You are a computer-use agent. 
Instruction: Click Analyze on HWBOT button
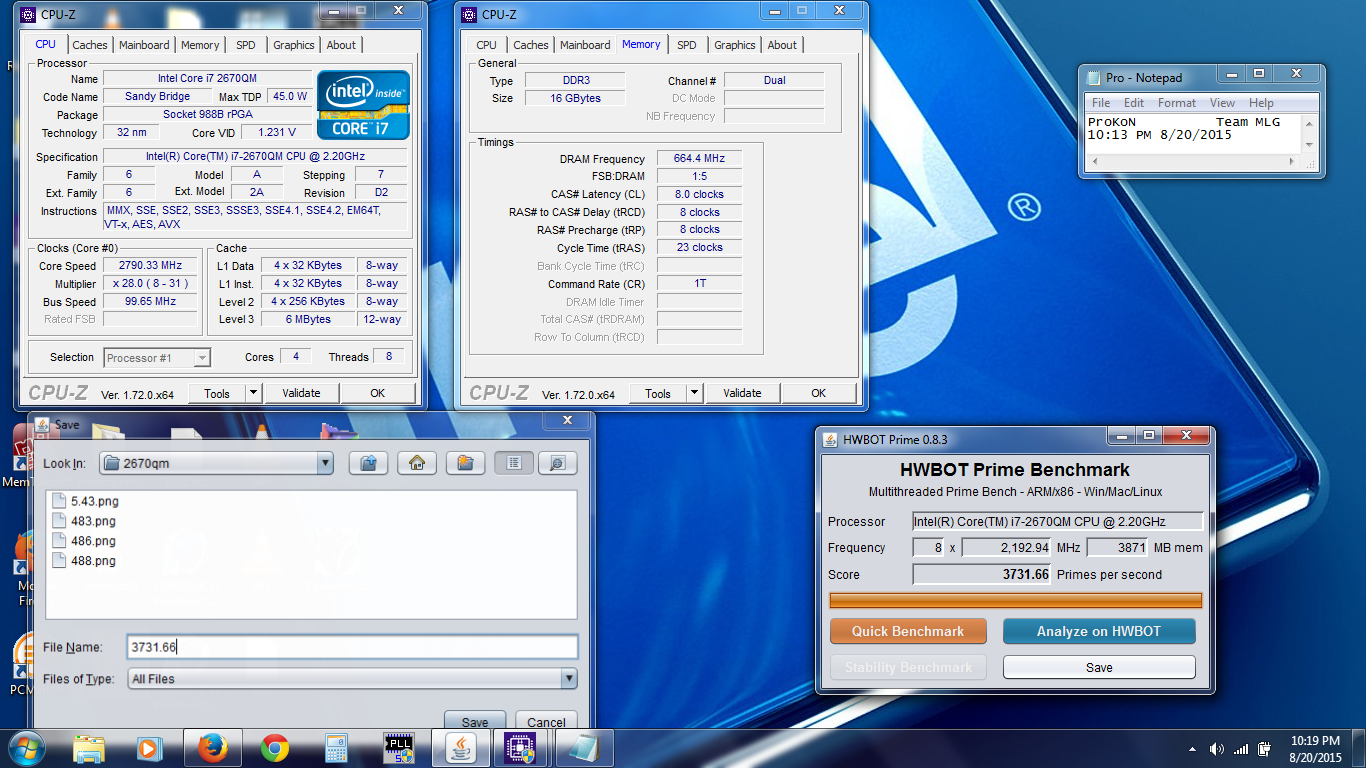(1099, 631)
